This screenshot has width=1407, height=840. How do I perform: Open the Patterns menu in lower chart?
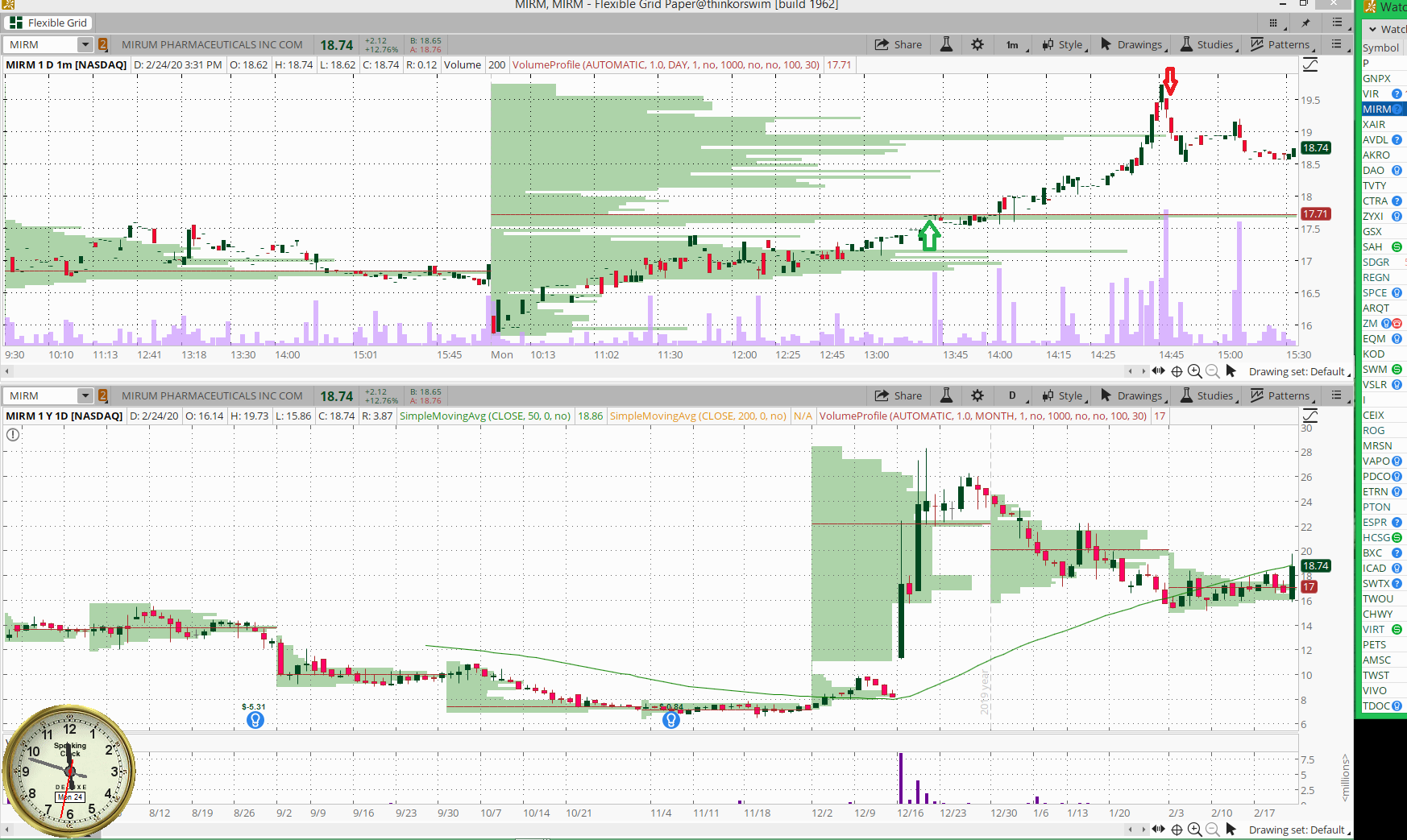click(x=1281, y=396)
